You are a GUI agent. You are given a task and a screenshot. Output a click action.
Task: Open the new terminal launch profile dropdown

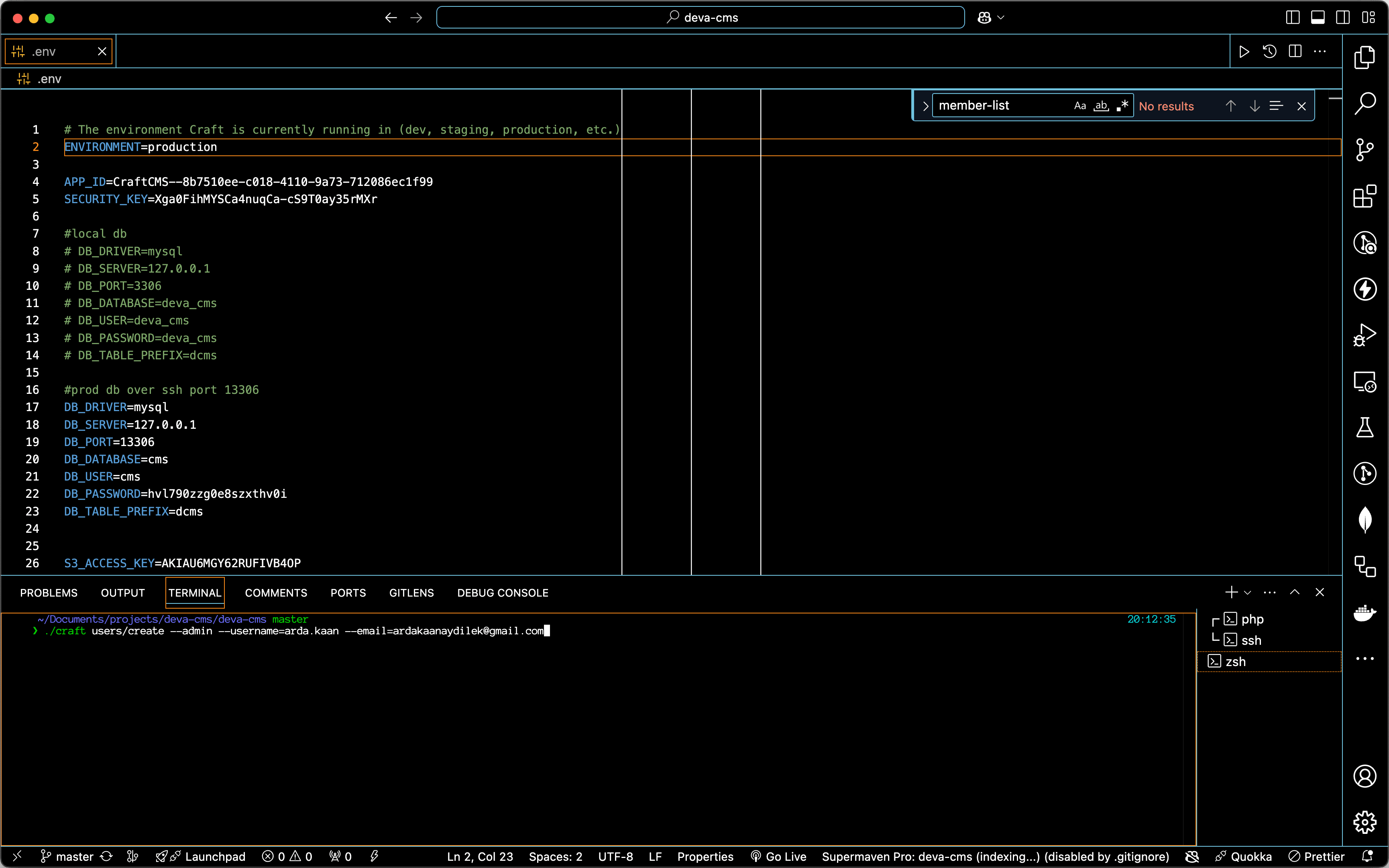(x=1248, y=593)
